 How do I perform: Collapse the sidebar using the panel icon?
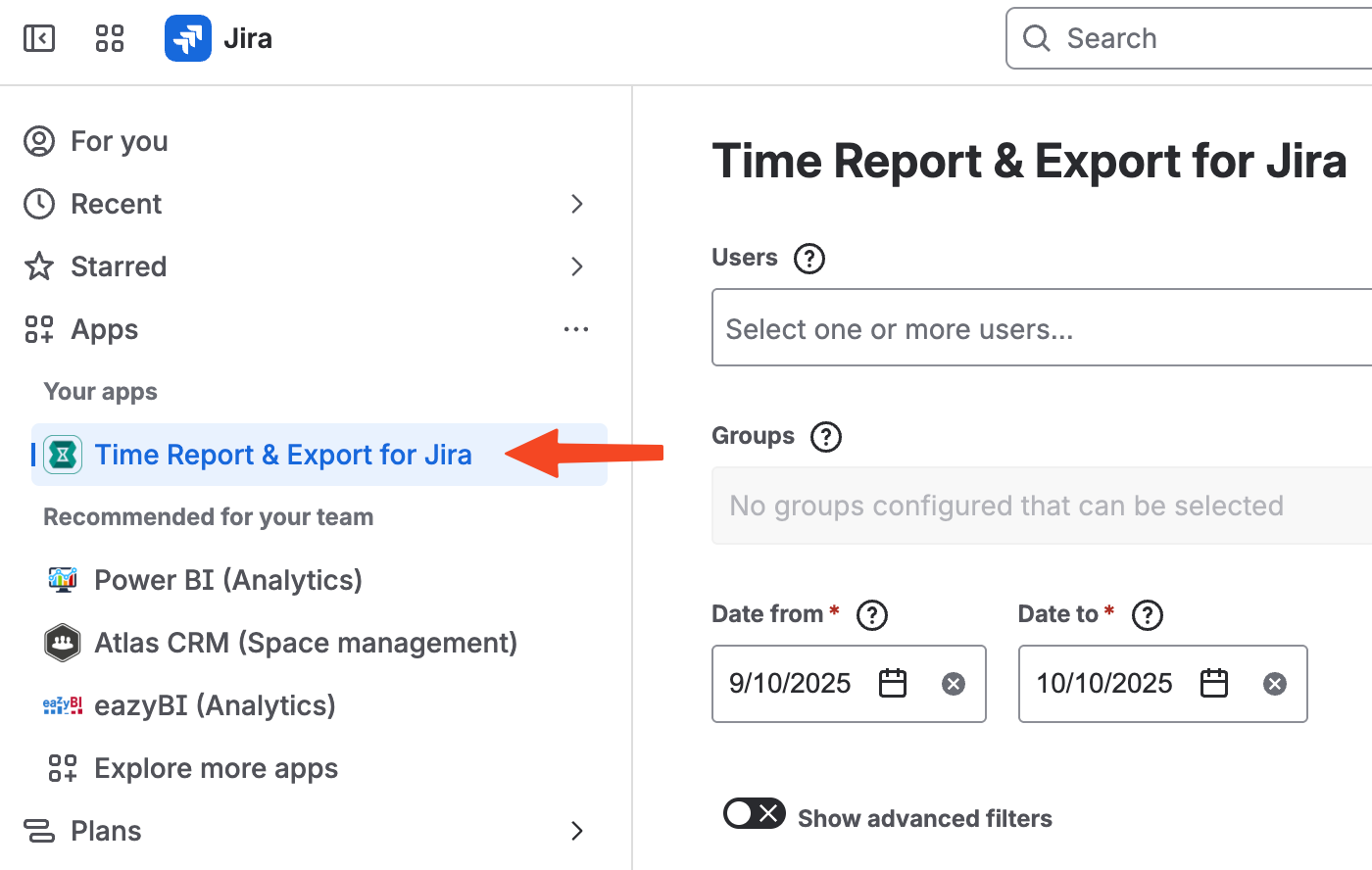(39, 38)
